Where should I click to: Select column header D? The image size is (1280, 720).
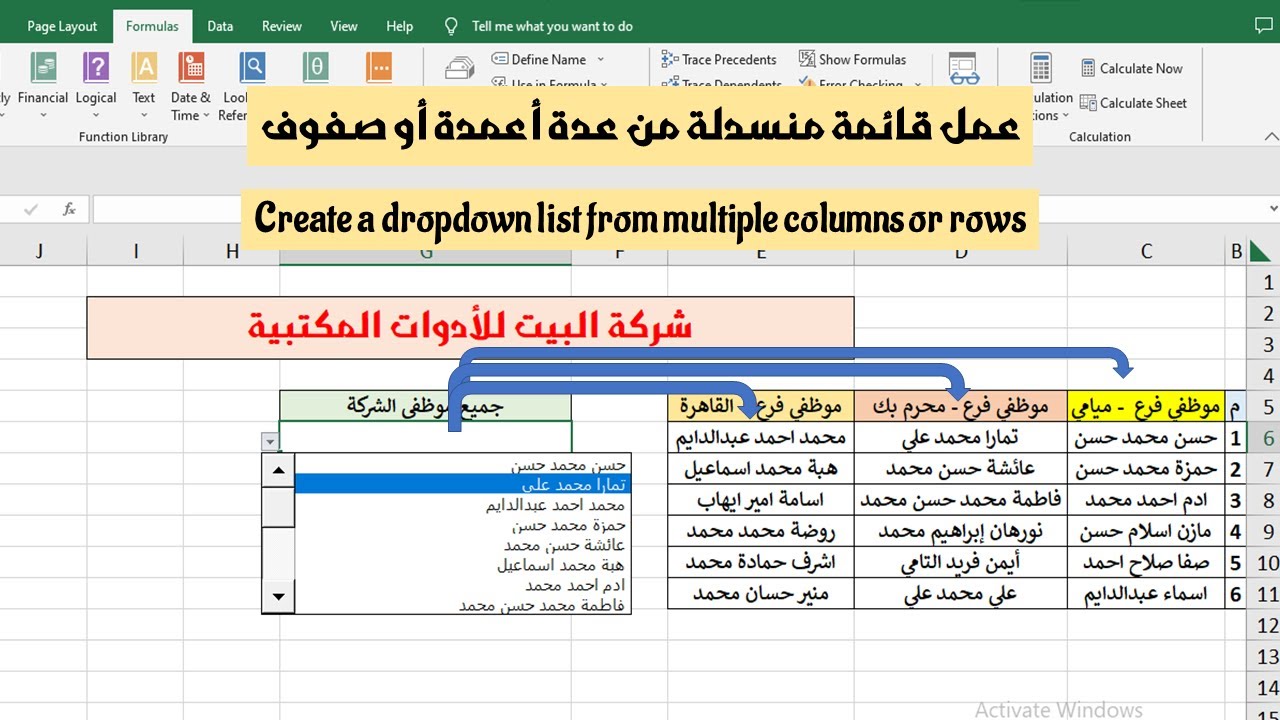(x=961, y=251)
